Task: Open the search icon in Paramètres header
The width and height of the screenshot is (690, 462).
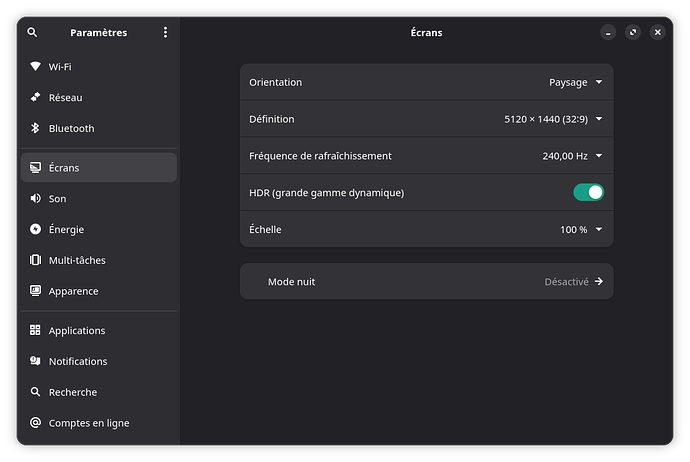Action: coord(32,32)
